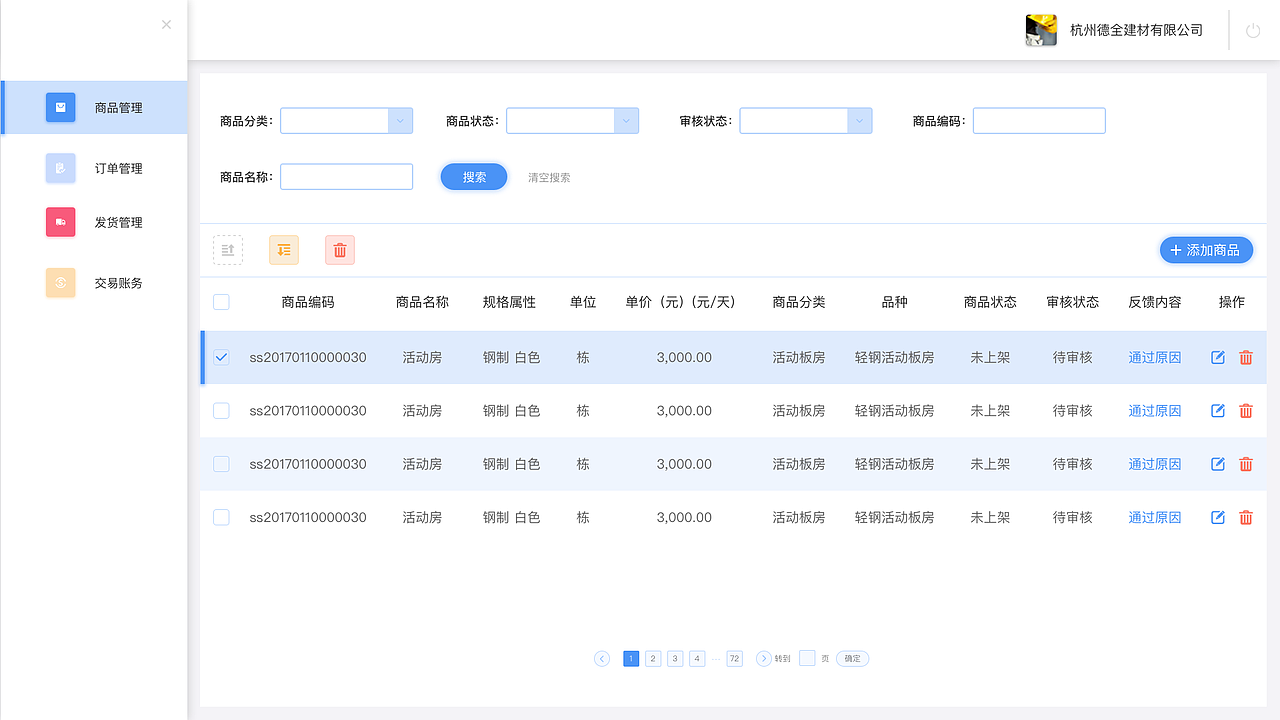The image size is (1280, 720).
Task: Click the 搜索 button
Action: click(x=474, y=177)
